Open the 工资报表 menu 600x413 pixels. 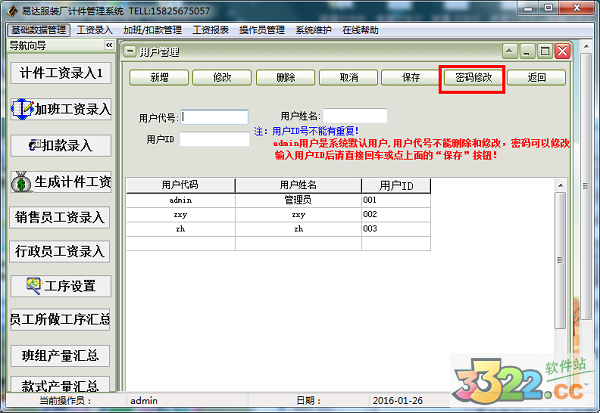point(210,30)
